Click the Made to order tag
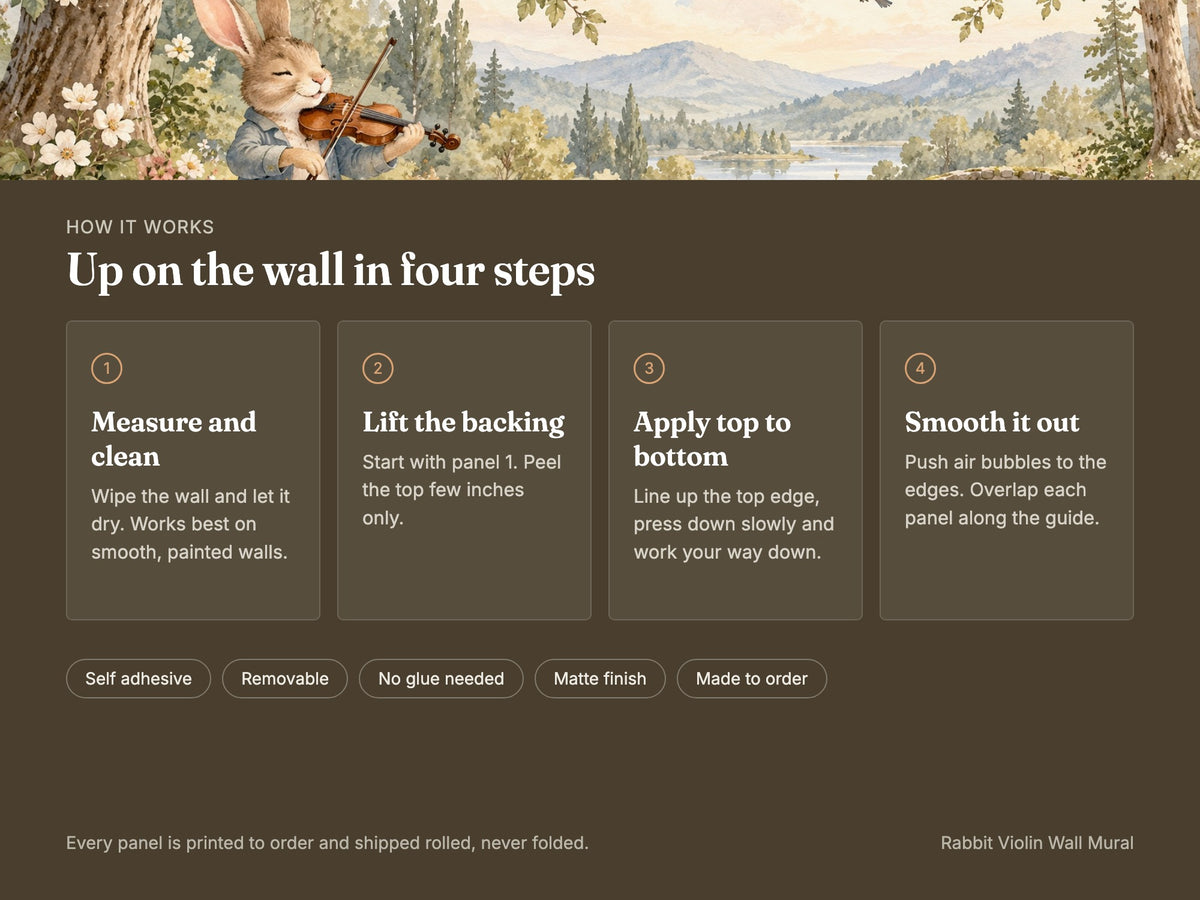The height and width of the screenshot is (900, 1200). (752, 678)
